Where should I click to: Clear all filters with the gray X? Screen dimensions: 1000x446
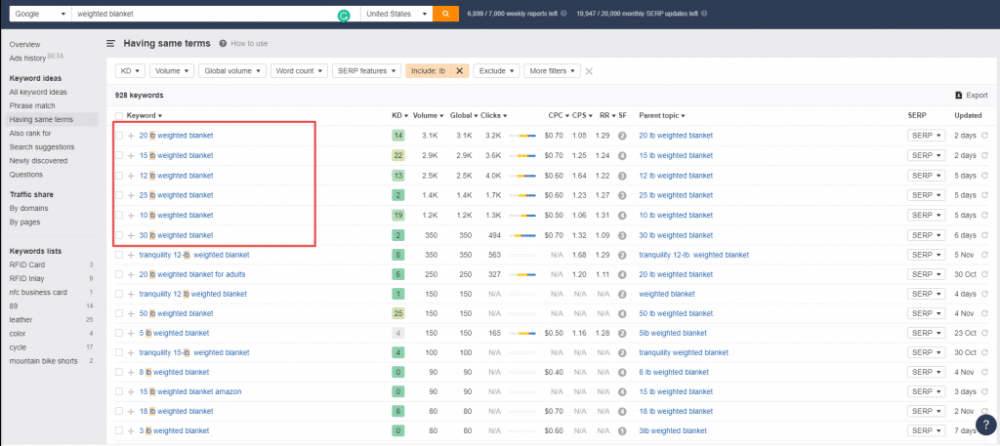[x=589, y=71]
